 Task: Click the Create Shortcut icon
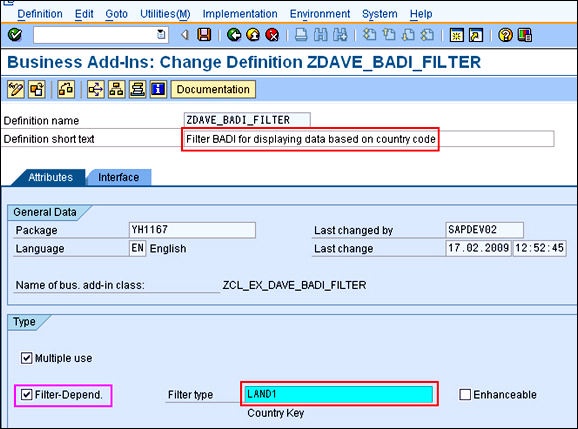point(476,35)
